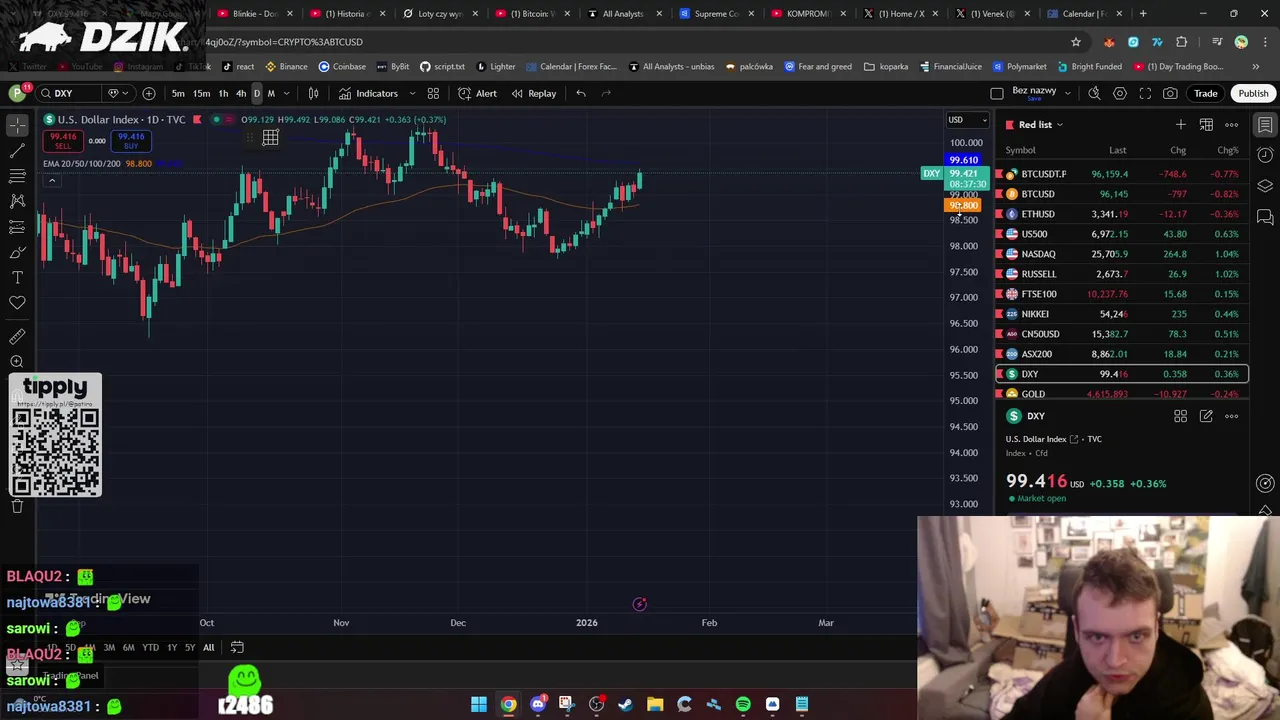
Task: Open chart settings hexagon gear icon
Action: (1120, 93)
